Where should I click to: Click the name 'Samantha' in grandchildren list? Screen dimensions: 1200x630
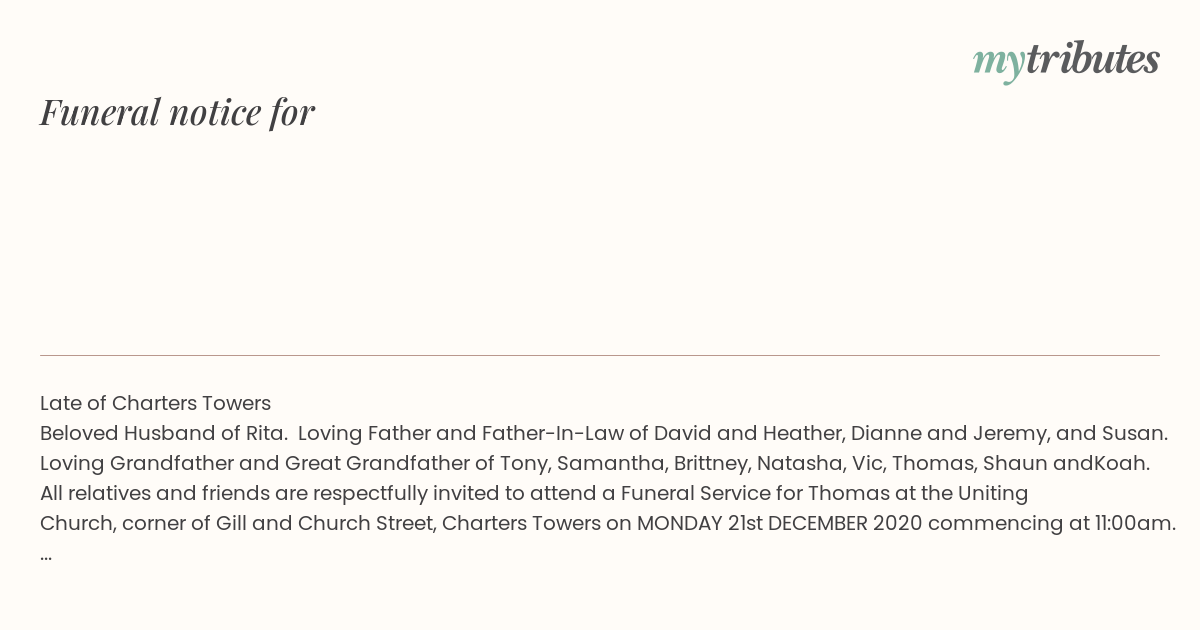coord(610,463)
